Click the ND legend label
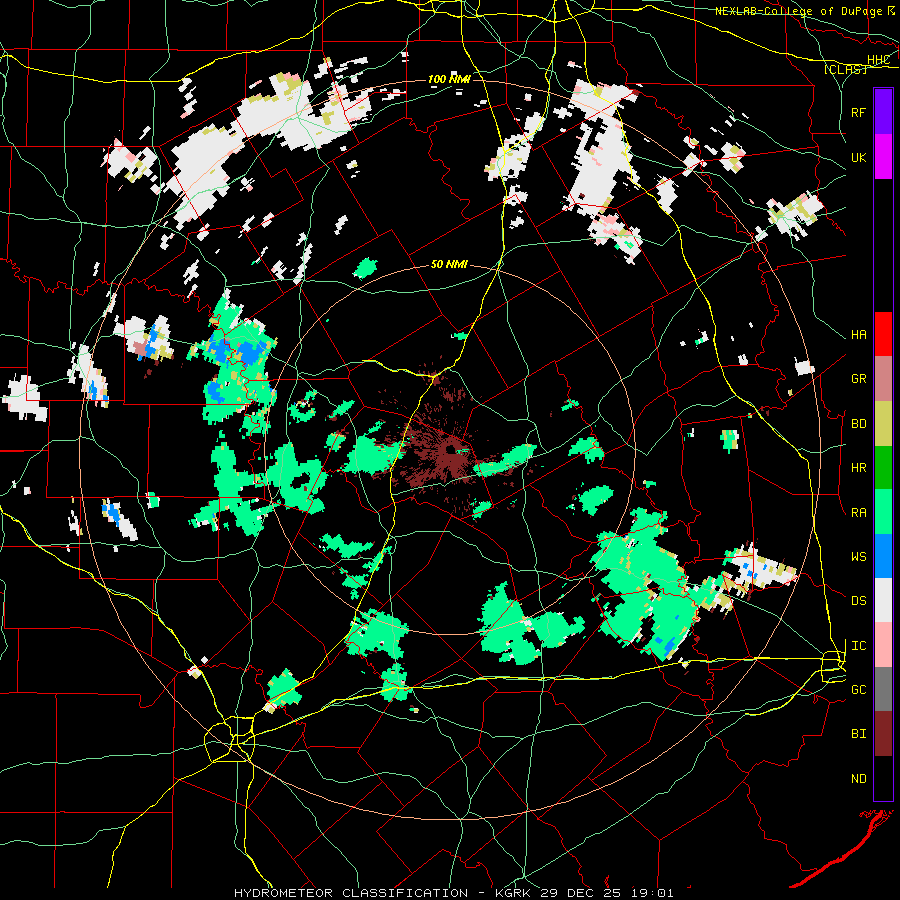The width and height of the screenshot is (900, 900). [858, 779]
